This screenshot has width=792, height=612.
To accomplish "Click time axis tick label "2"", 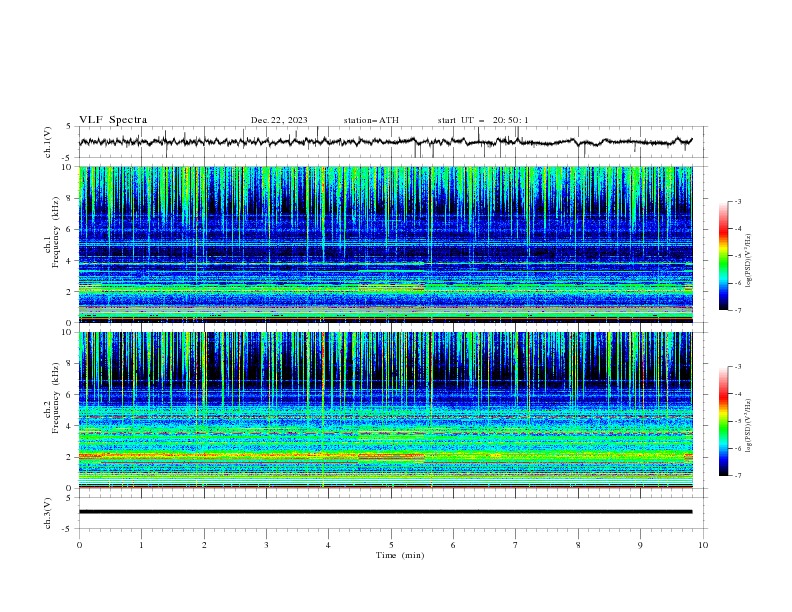I will click(204, 545).
